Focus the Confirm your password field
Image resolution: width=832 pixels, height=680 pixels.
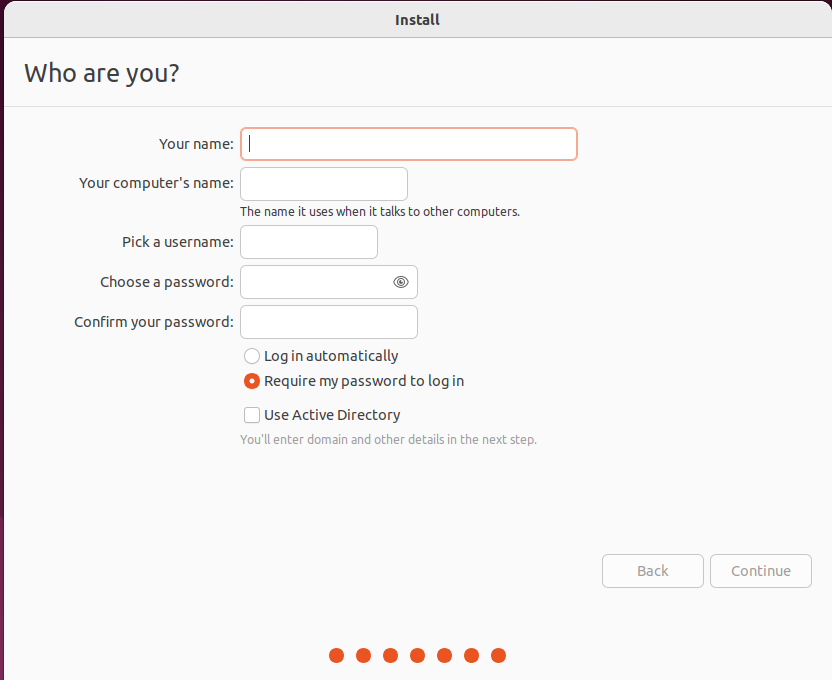pos(329,322)
